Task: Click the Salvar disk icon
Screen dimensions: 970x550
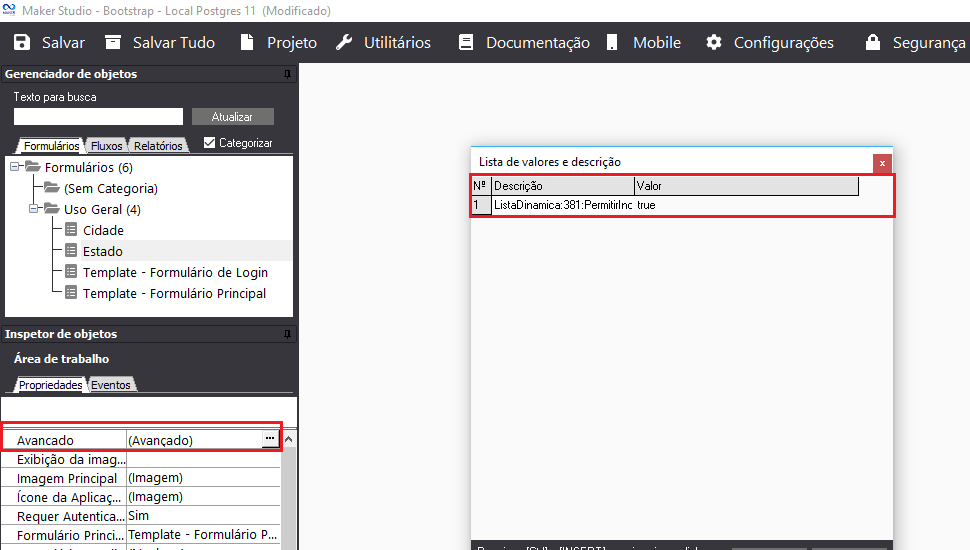Action: coord(22,43)
